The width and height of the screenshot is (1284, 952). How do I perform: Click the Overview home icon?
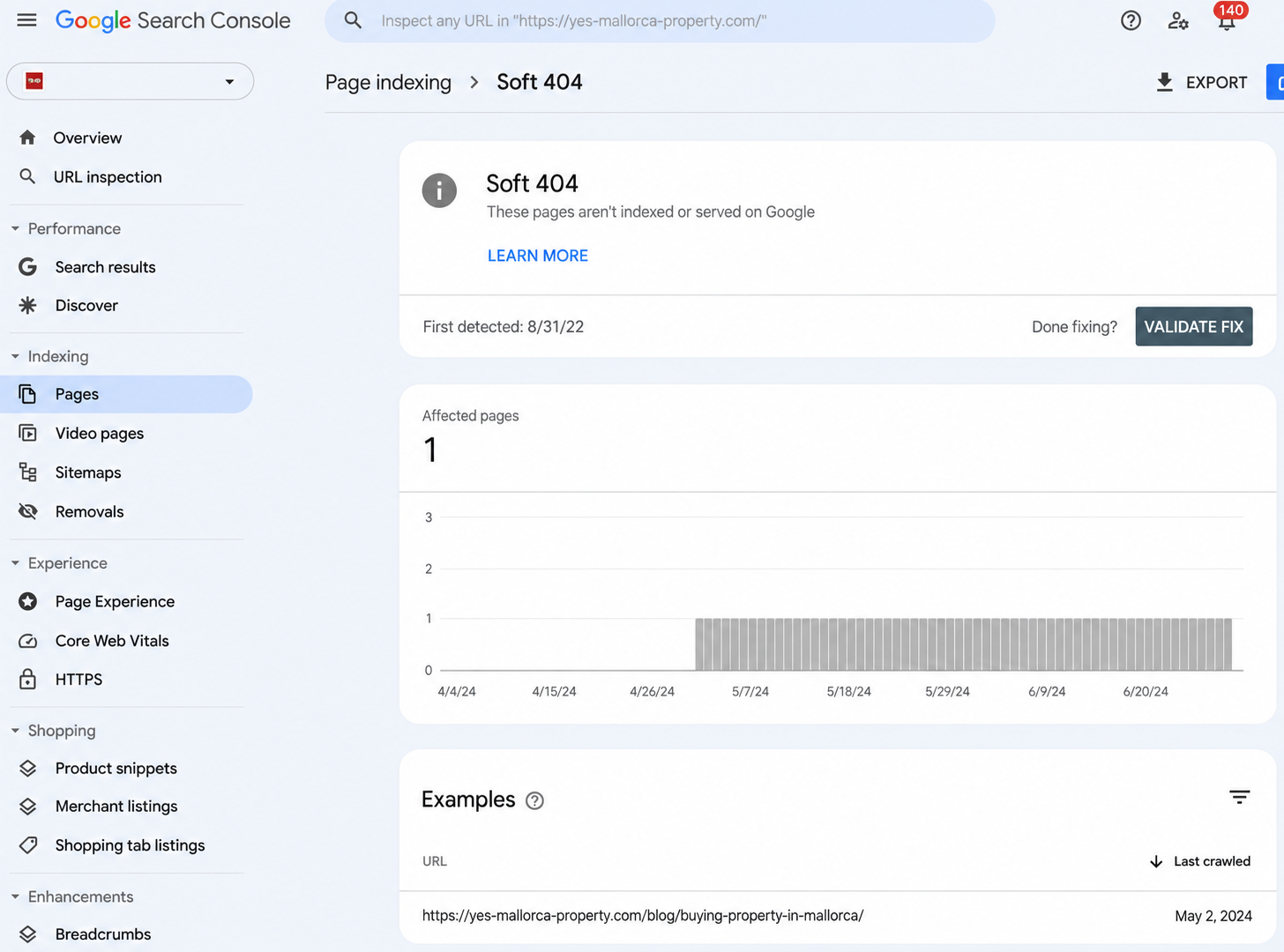(x=27, y=138)
